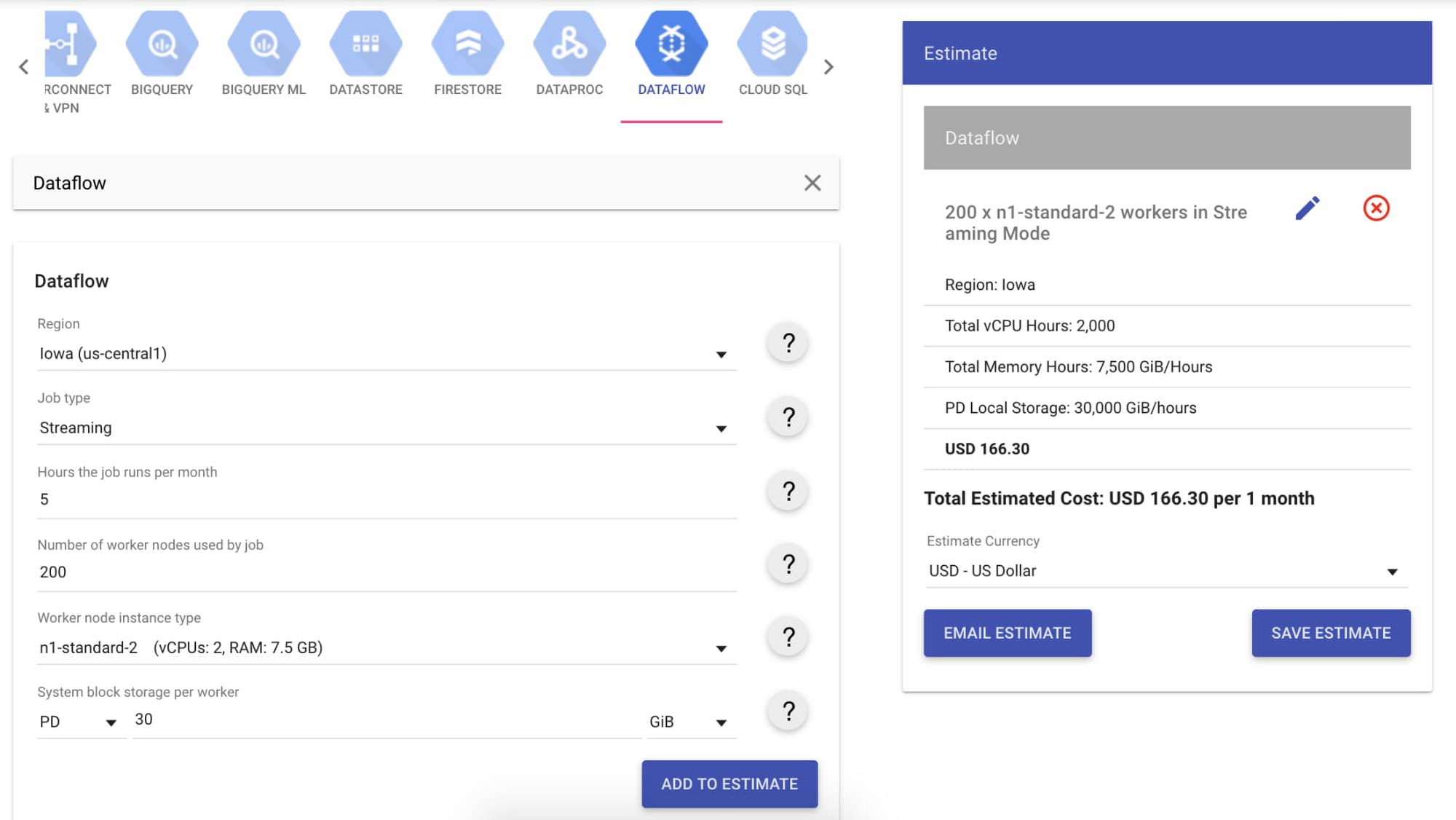Select the Dataflow product icon
Viewport: 1456px width, 820px height.
pos(671,44)
